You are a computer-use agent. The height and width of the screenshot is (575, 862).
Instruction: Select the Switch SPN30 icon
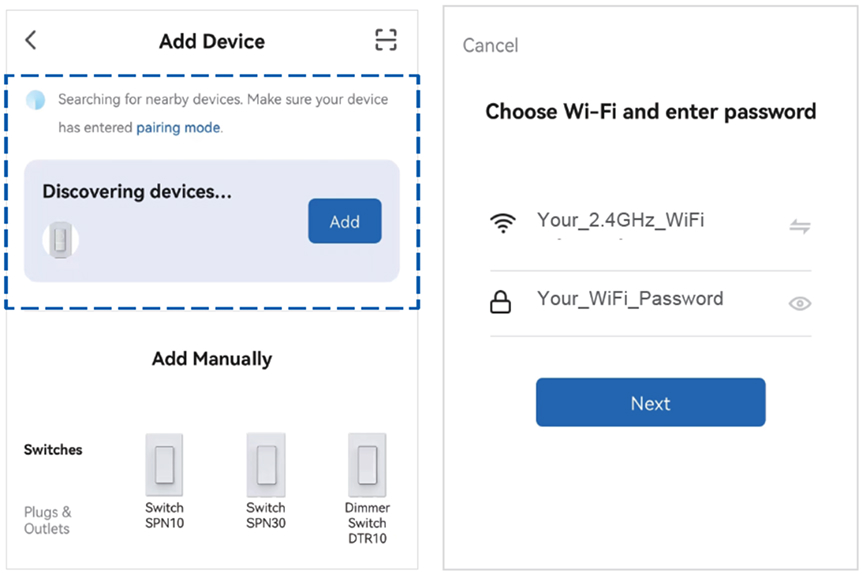pyautogui.click(x=266, y=465)
